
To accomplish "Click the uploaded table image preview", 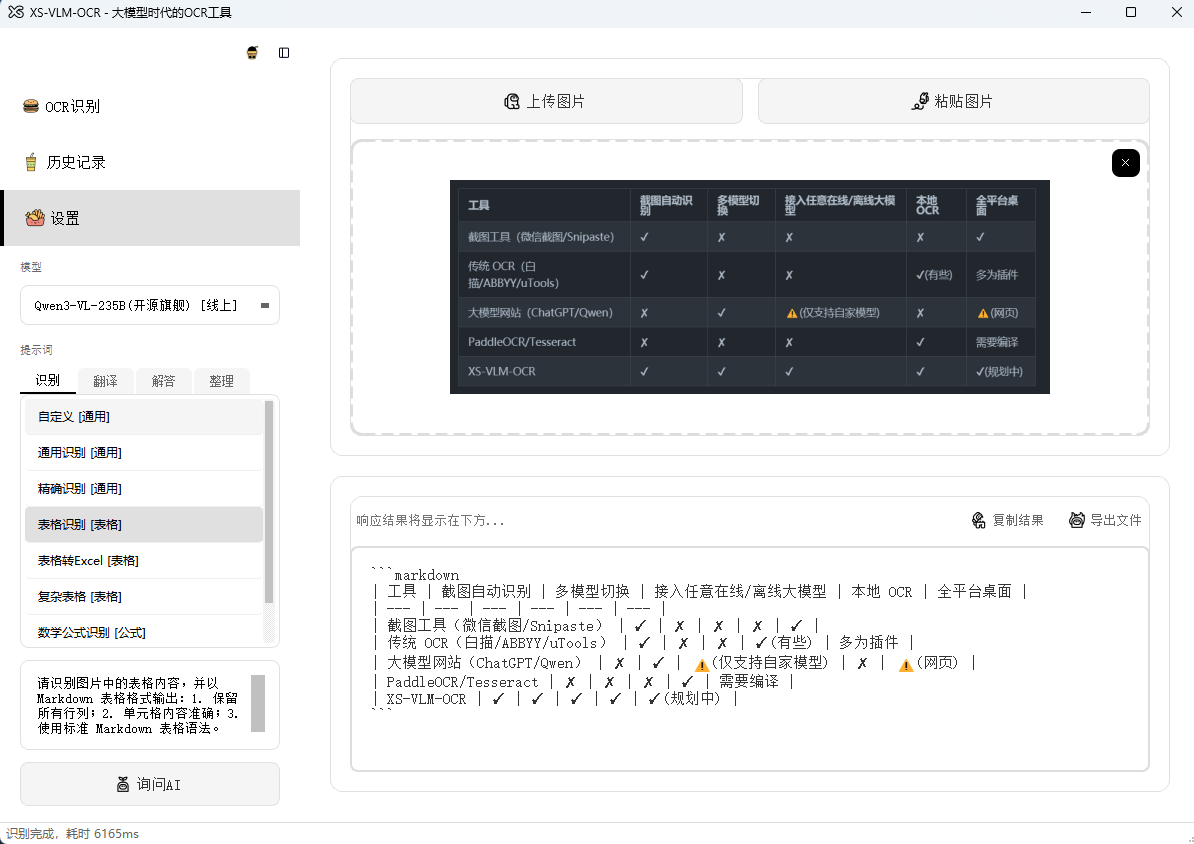I will point(749,287).
